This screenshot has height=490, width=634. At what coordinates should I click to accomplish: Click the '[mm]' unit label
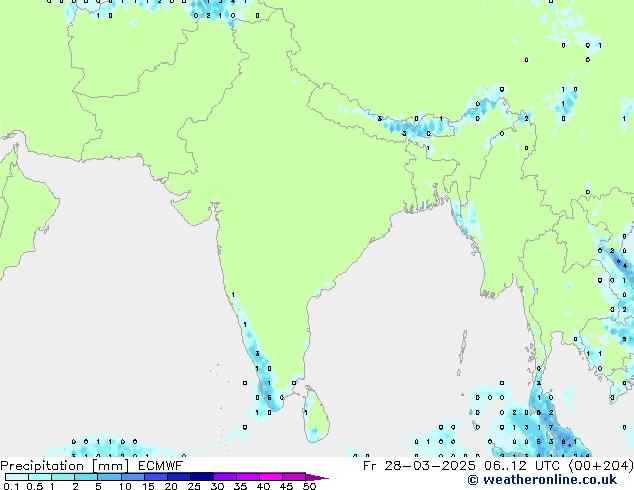point(111,466)
